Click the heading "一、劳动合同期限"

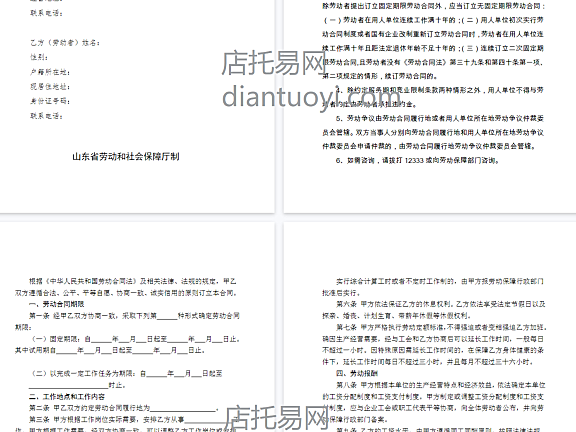(57, 304)
